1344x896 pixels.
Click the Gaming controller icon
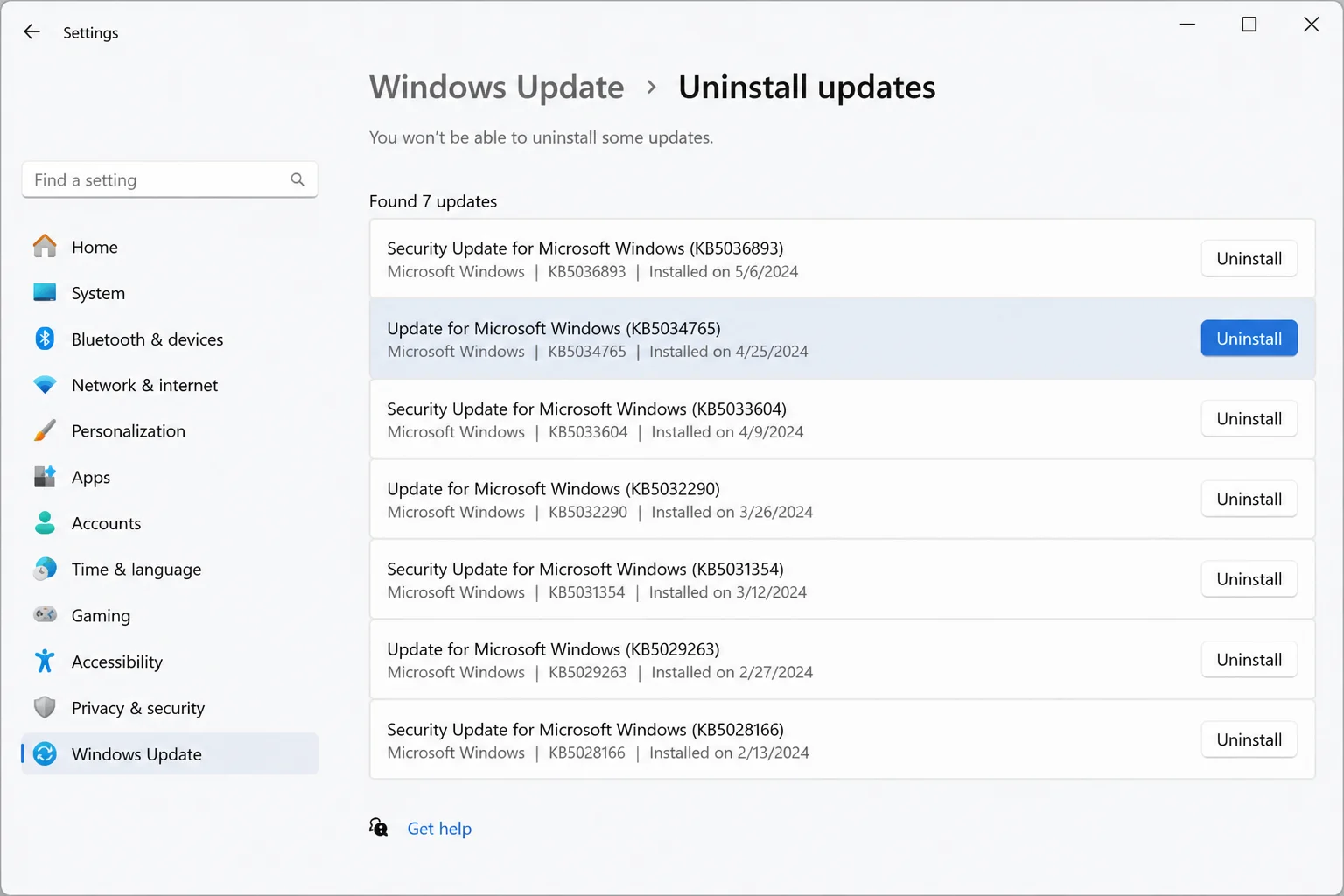[x=45, y=615]
